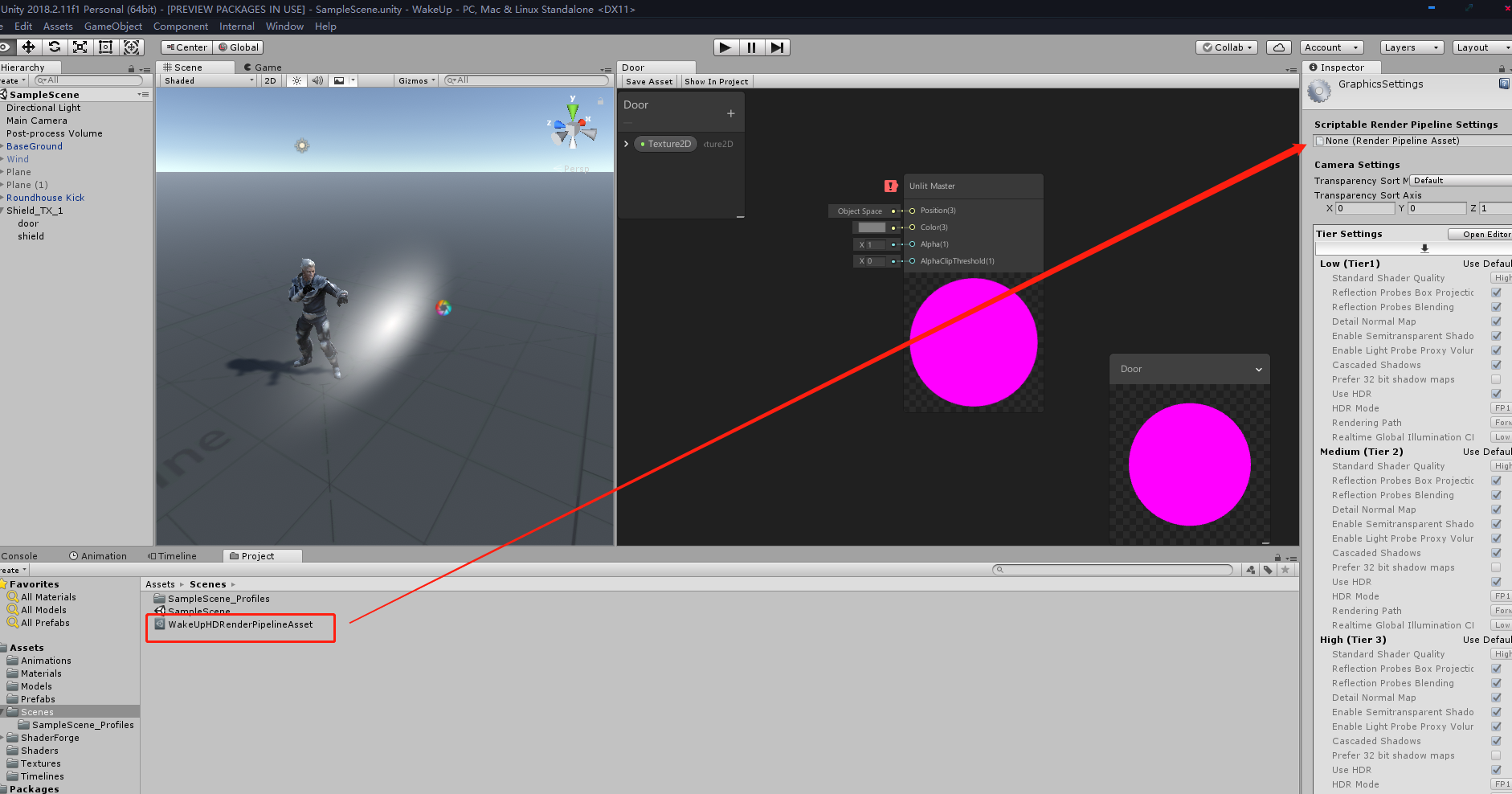
Task: Toggle scene effects image icon
Action: (x=339, y=80)
